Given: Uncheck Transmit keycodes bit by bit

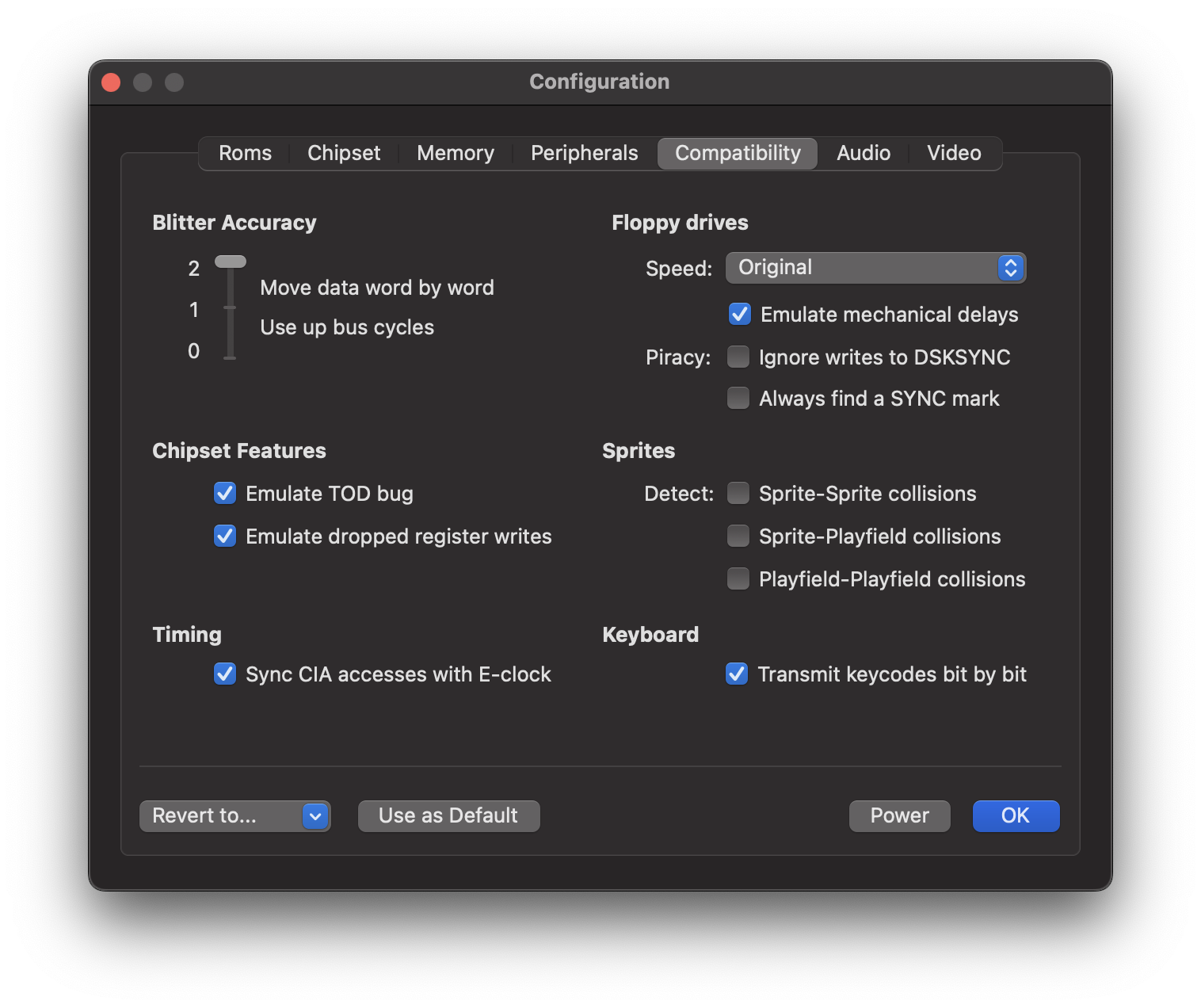Looking at the screenshot, I should pos(737,674).
